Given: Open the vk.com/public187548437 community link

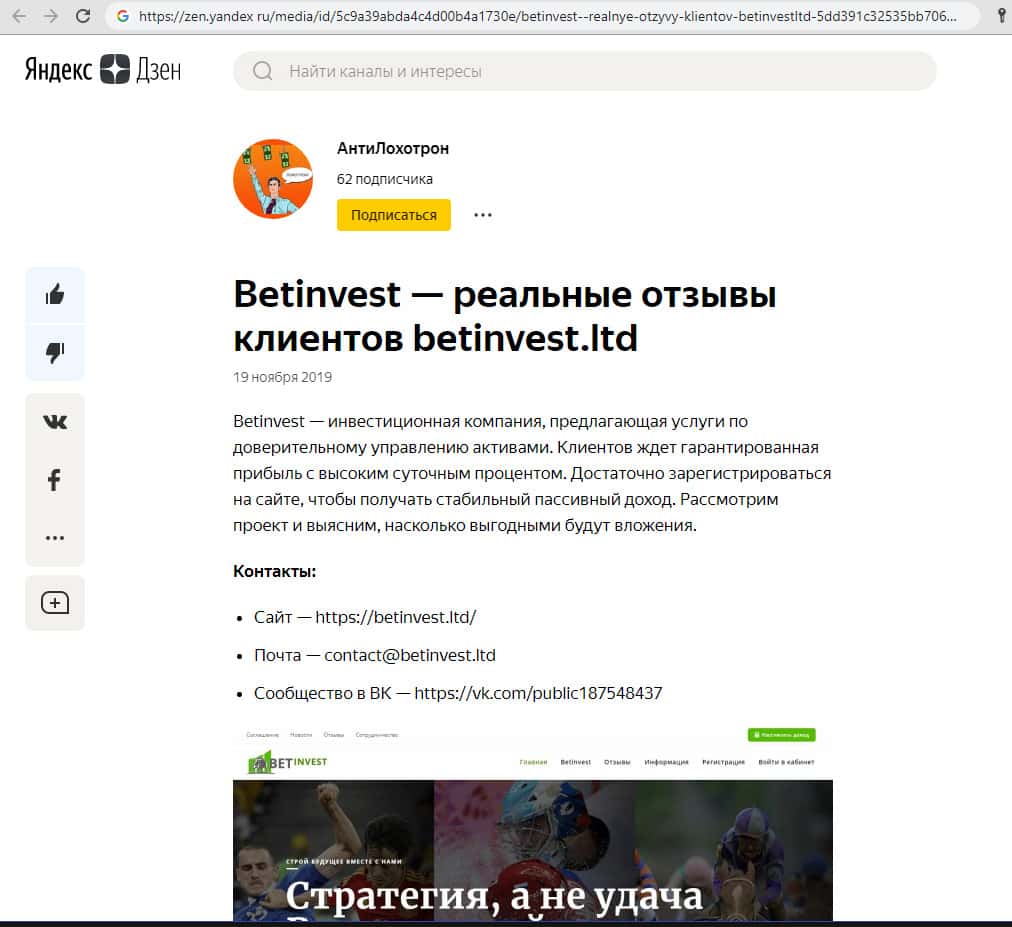Looking at the screenshot, I should [x=538, y=693].
